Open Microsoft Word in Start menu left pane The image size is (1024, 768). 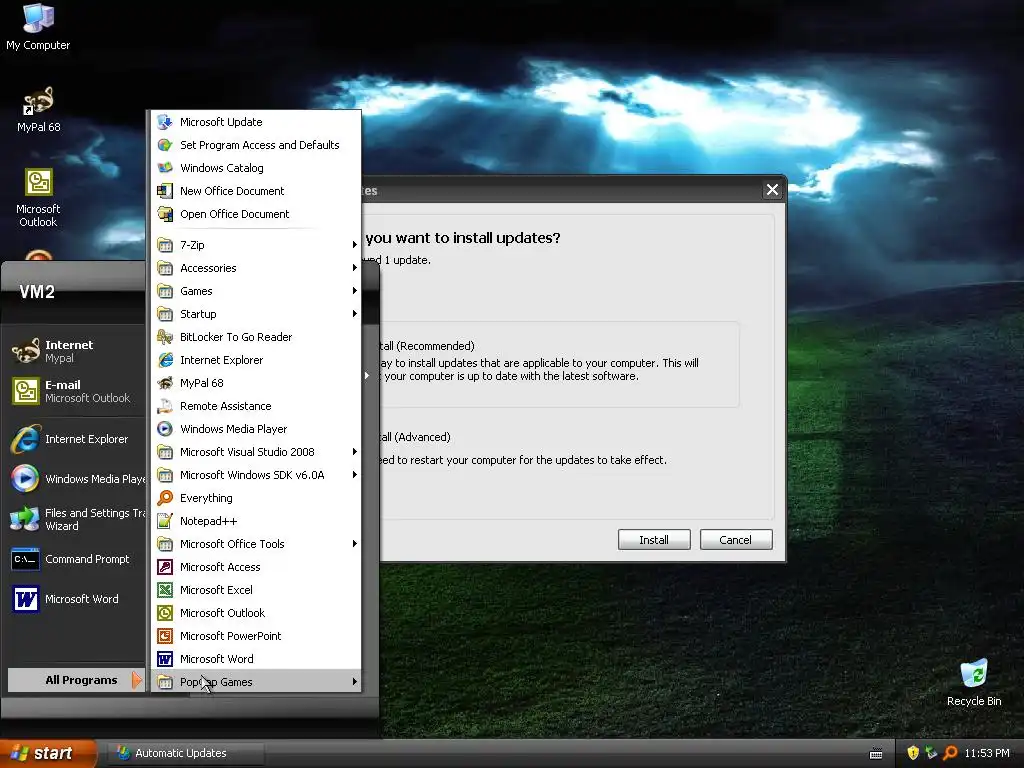(x=76, y=599)
